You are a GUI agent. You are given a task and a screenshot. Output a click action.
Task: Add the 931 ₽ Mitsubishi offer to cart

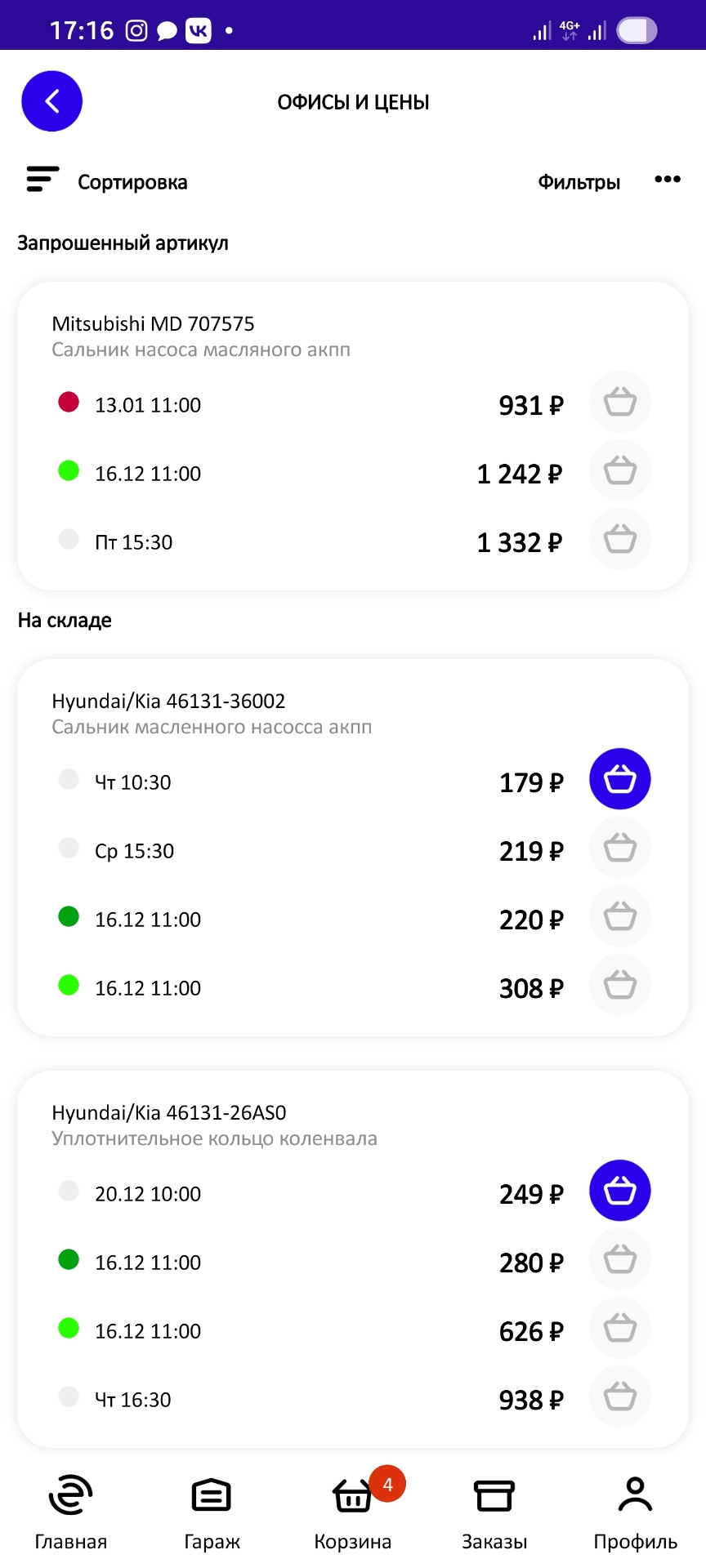click(x=619, y=403)
